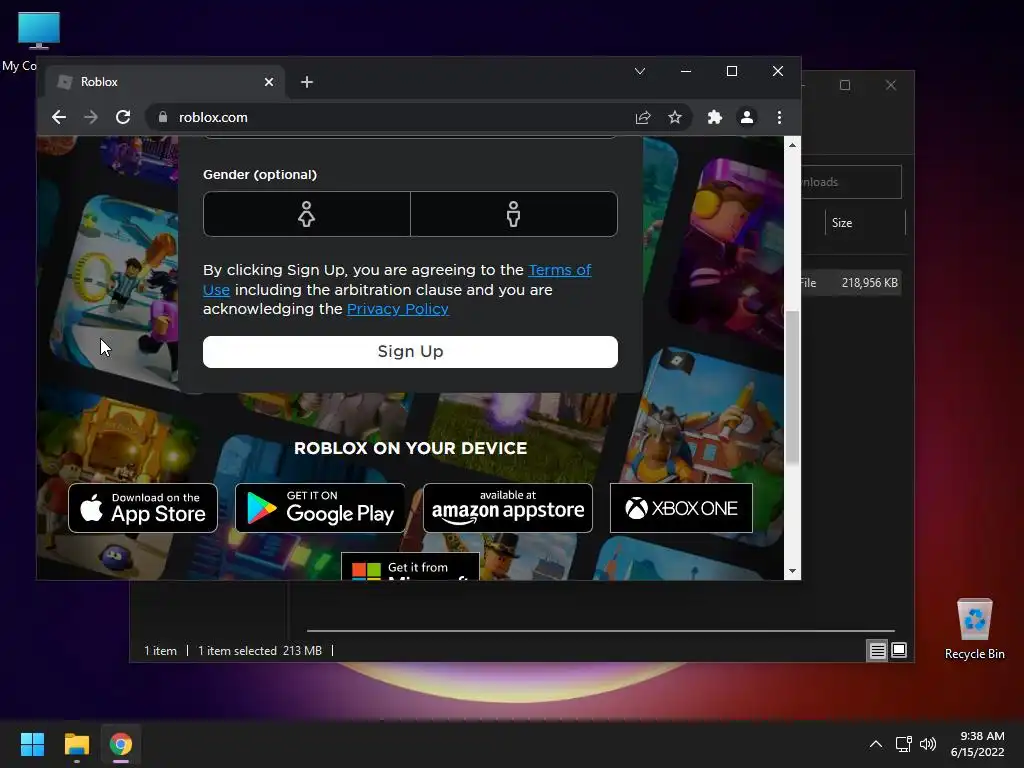This screenshot has height=768, width=1024.
Task: Maximize the Chrome window
Action: (731, 71)
